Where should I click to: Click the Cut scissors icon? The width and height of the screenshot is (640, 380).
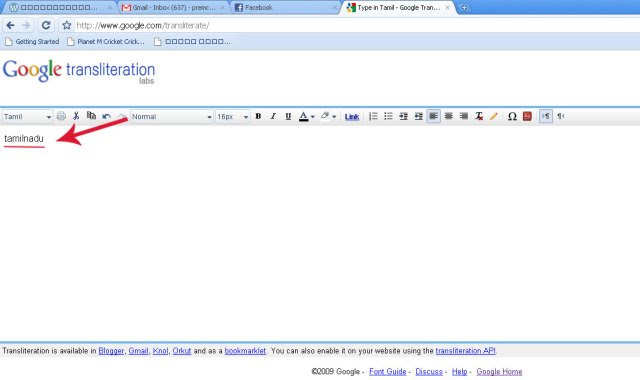(76, 116)
